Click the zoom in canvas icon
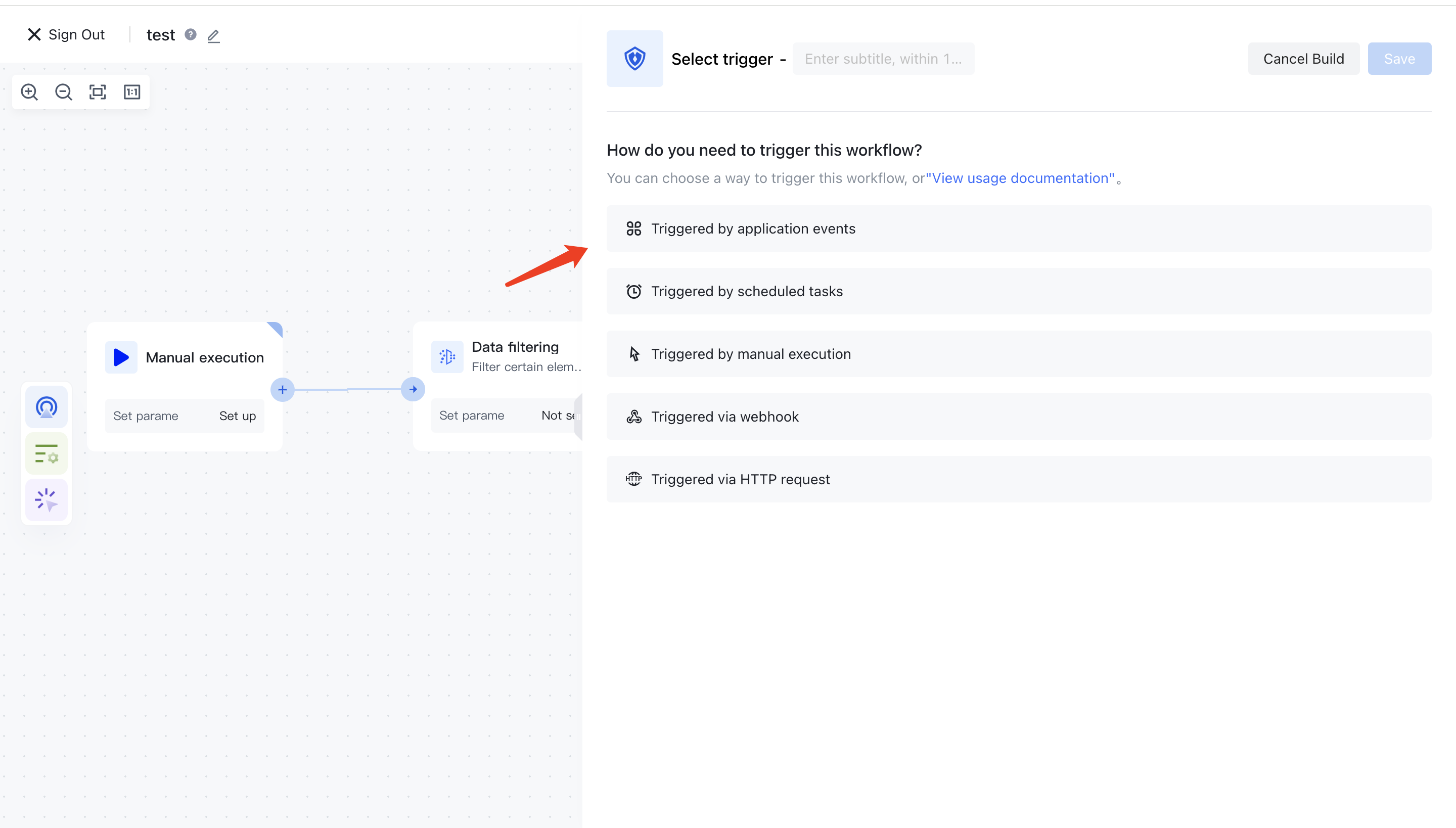This screenshot has width=1456, height=828. point(29,92)
